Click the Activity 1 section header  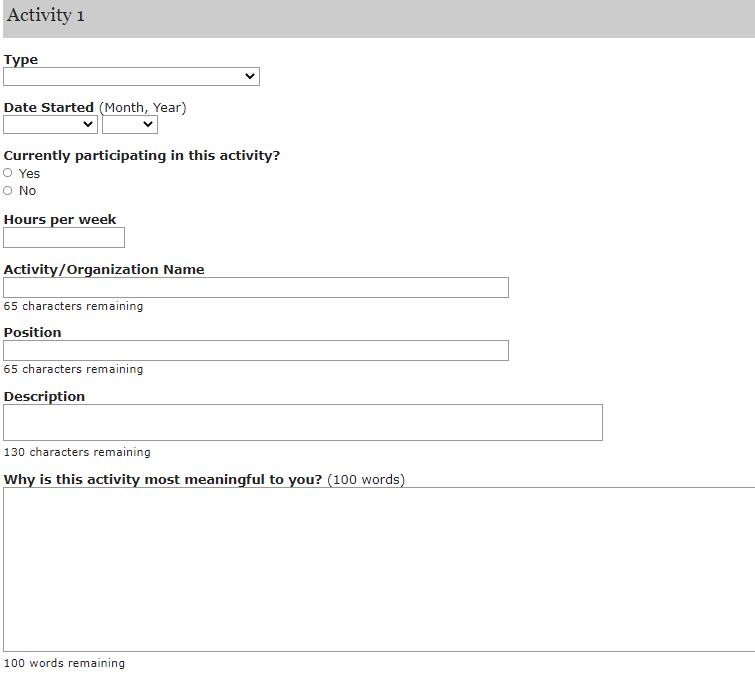[46, 16]
